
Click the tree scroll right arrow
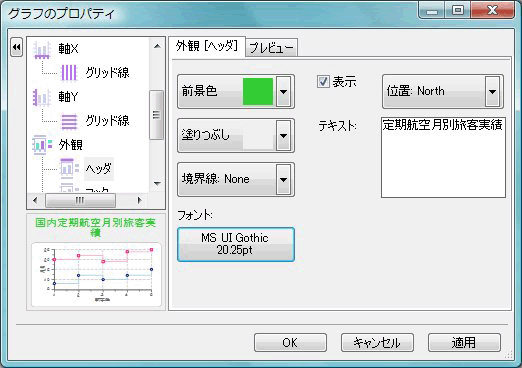pos(140,200)
